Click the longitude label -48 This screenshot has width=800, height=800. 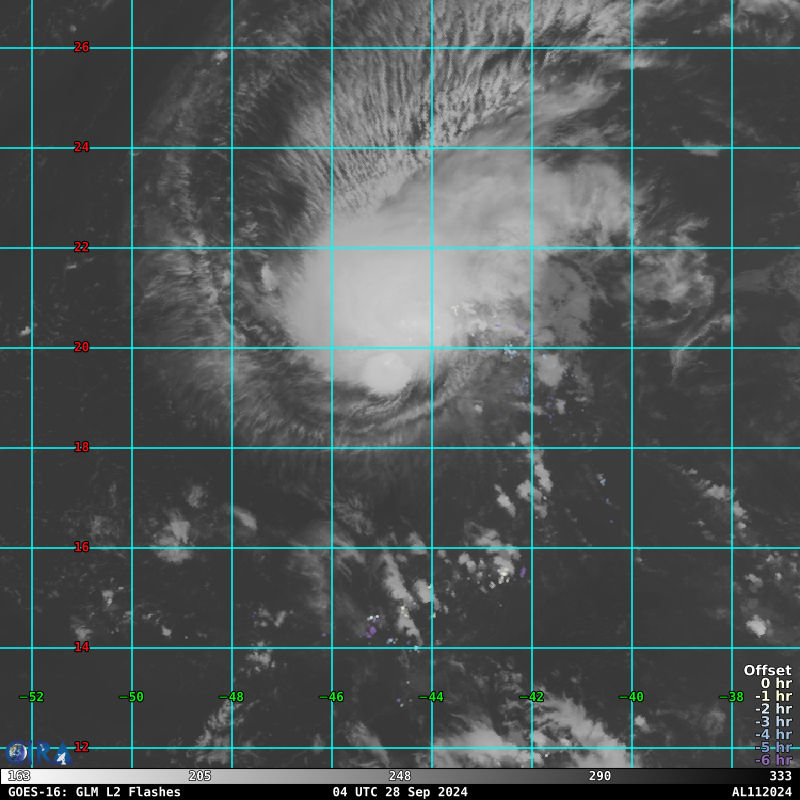[x=232, y=697]
